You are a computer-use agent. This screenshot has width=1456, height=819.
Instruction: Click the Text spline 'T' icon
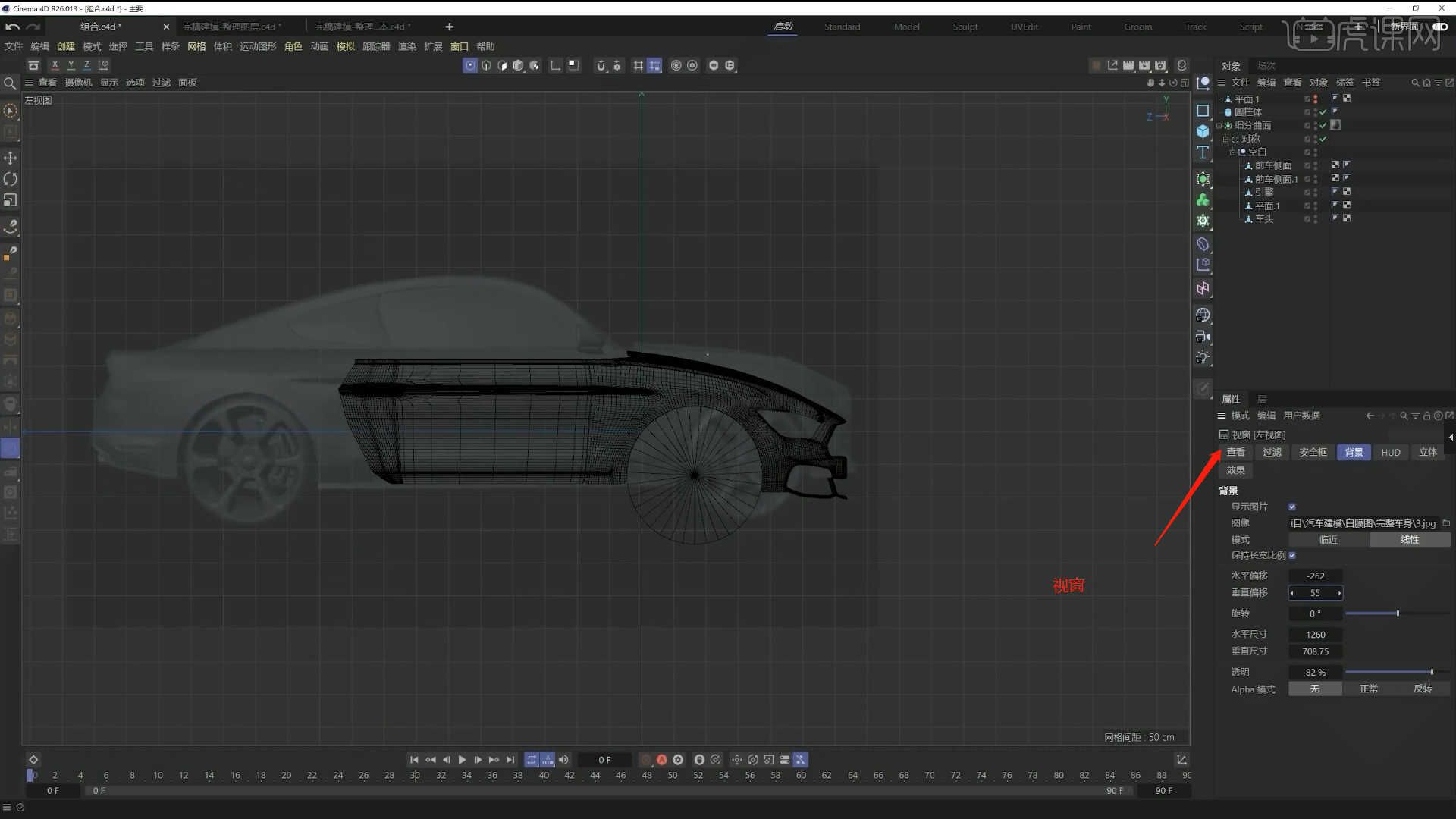pyautogui.click(x=1203, y=152)
